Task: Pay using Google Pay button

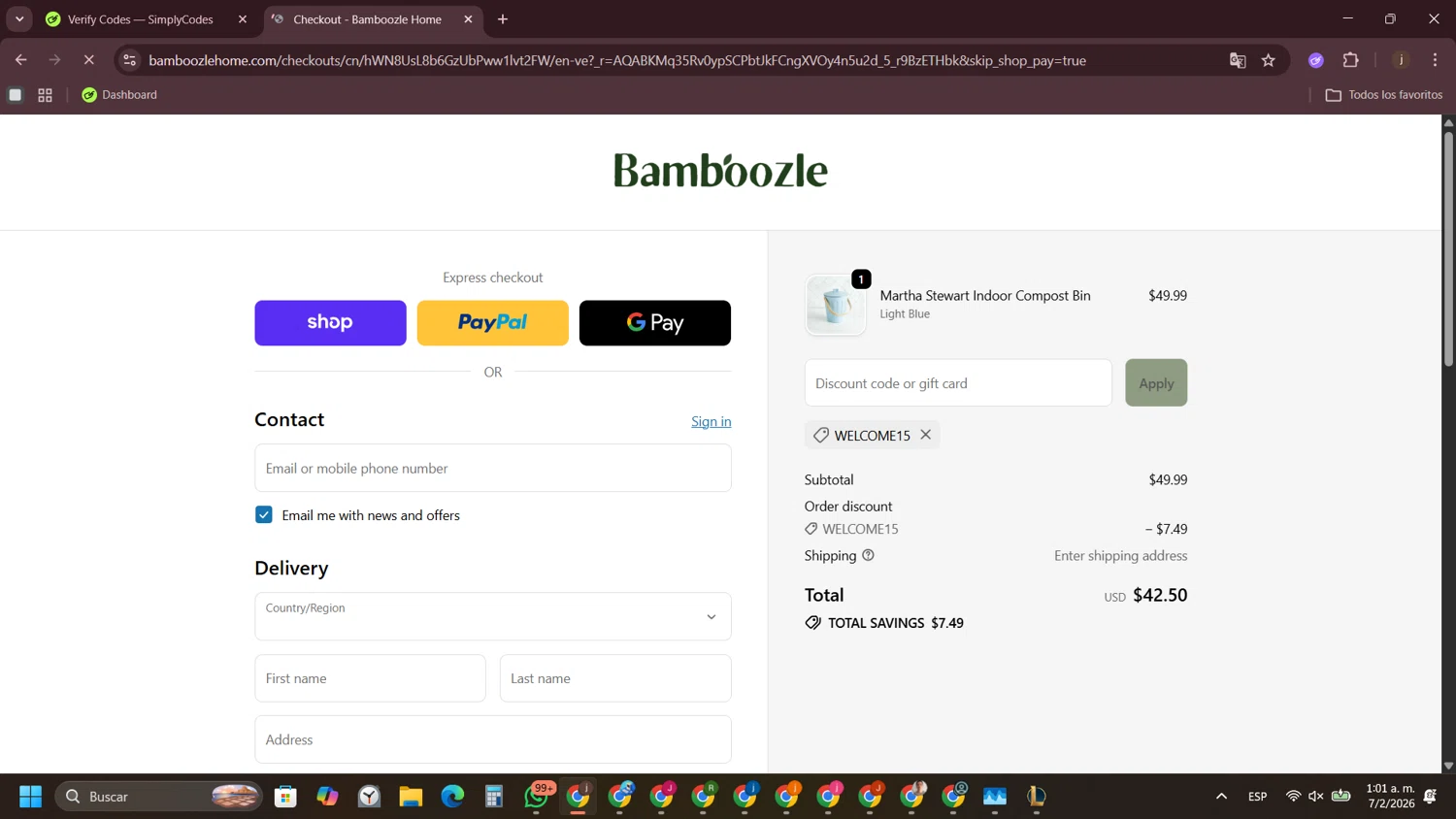Action: click(655, 323)
